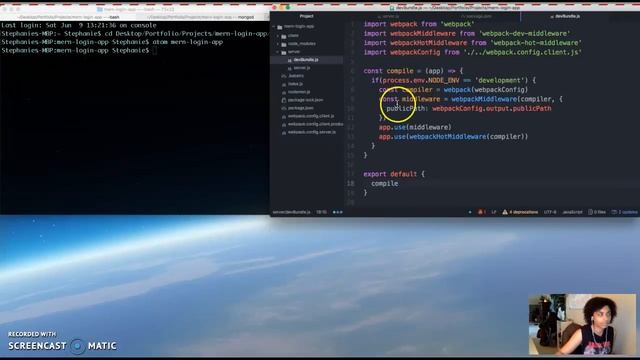
Task: Open package-lock.json in the project tree
Action: point(305,100)
